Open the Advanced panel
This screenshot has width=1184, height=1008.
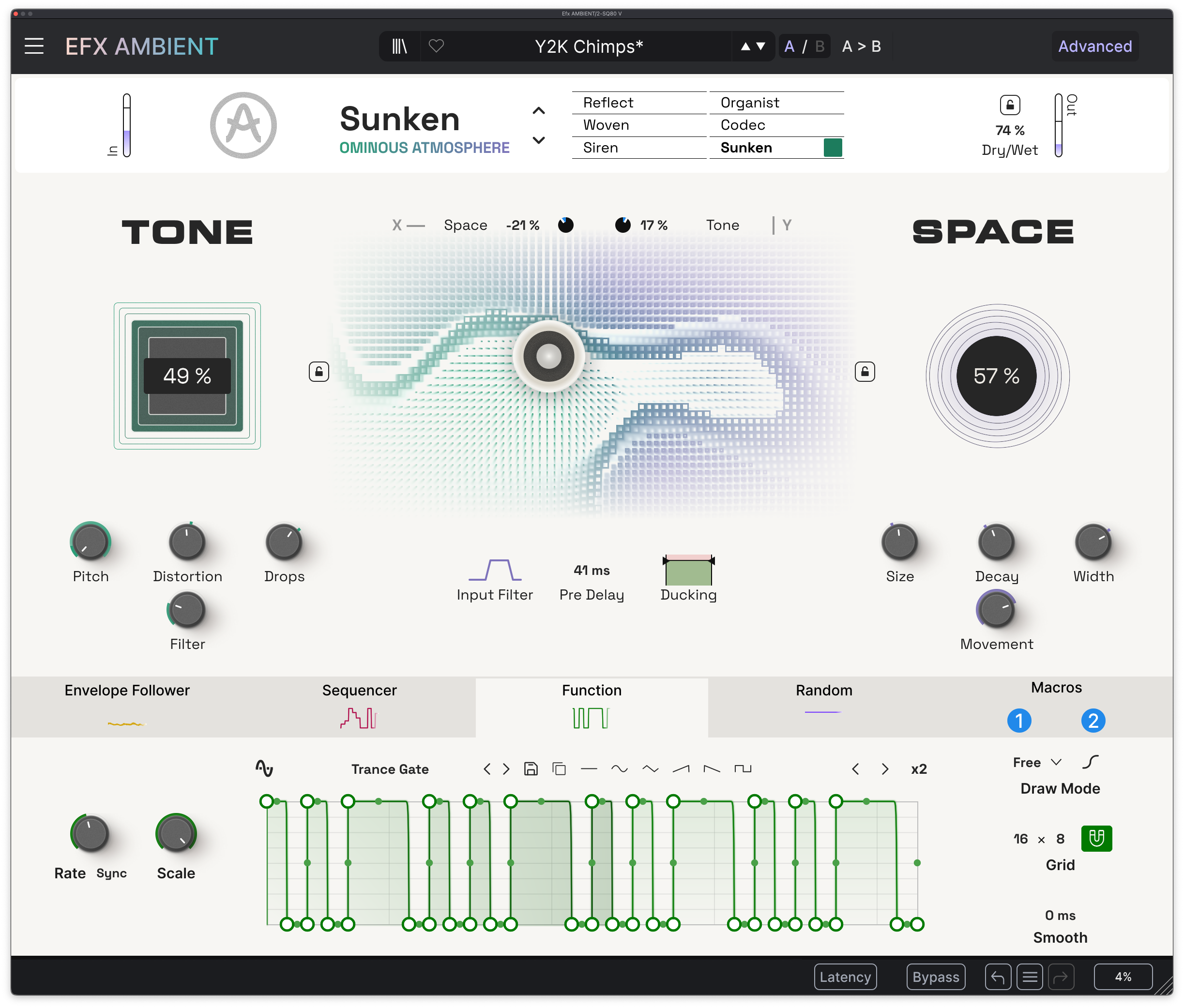tap(1094, 46)
